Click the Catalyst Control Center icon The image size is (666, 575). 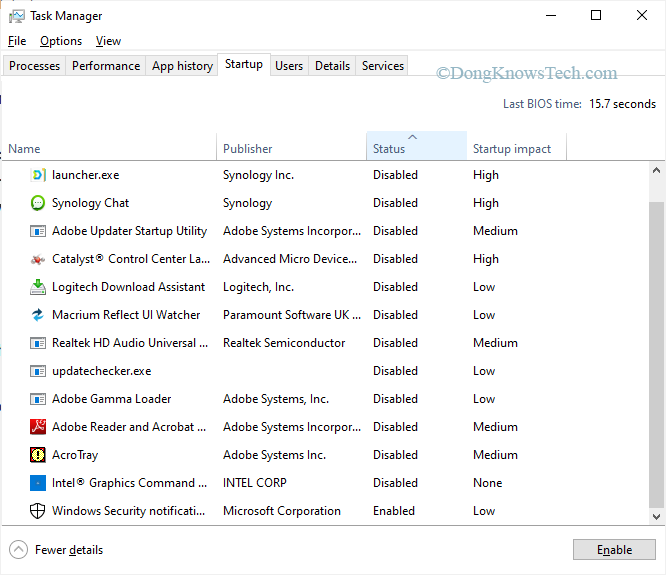click(x=38, y=259)
